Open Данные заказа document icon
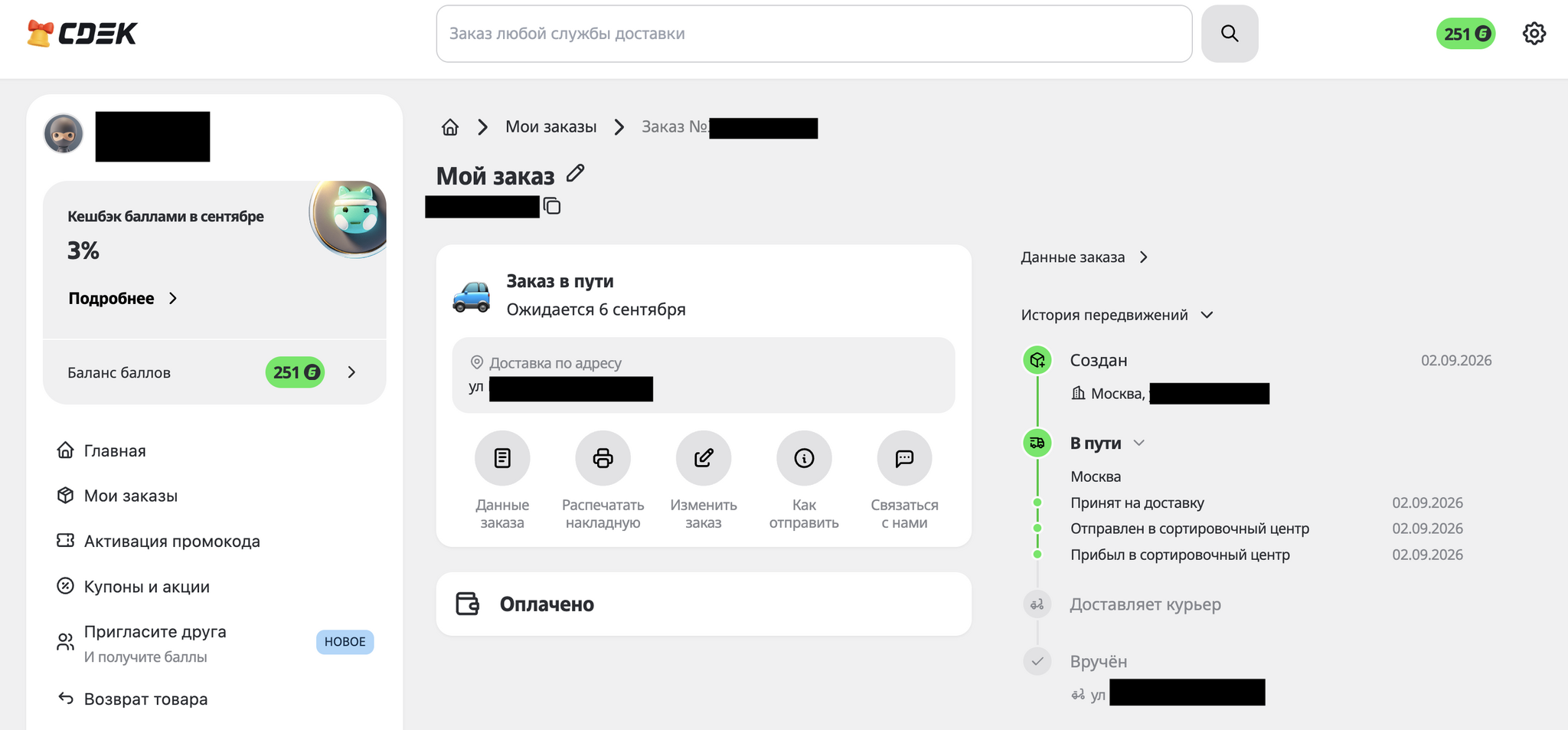This screenshot has width=1568, height=730. pyautogui.click(x=502, y=458)
